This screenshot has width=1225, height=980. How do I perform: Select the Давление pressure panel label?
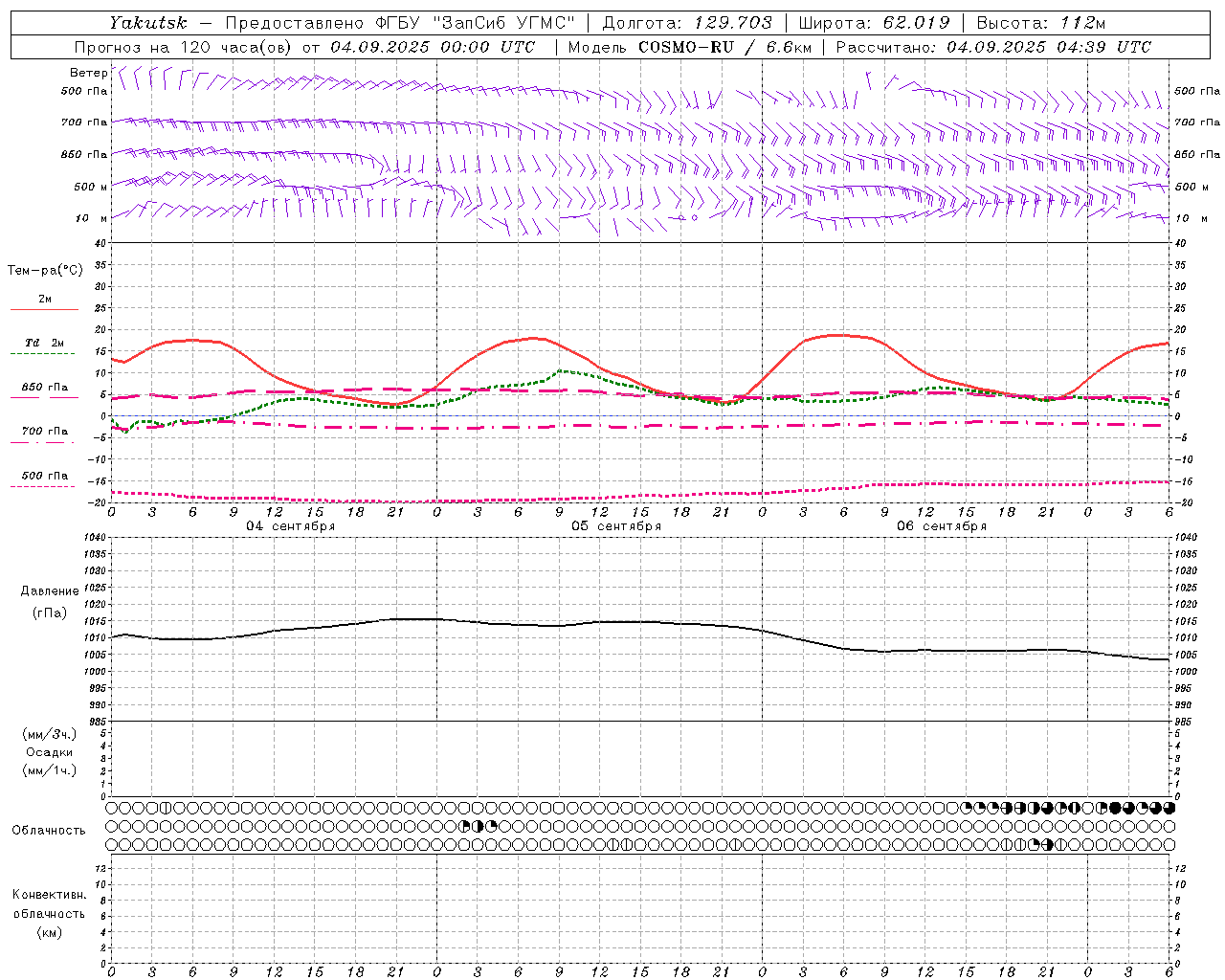(50, 591)
